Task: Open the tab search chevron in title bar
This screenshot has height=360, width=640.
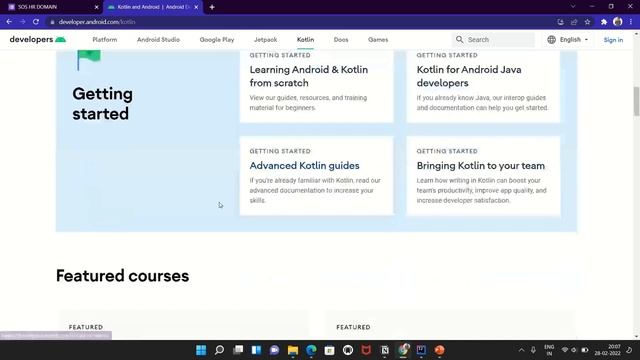Action: (573, 7)
